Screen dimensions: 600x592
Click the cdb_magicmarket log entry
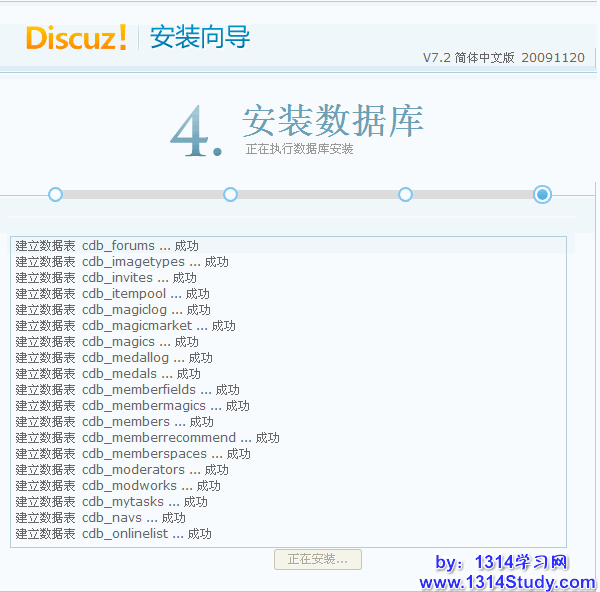125,326
